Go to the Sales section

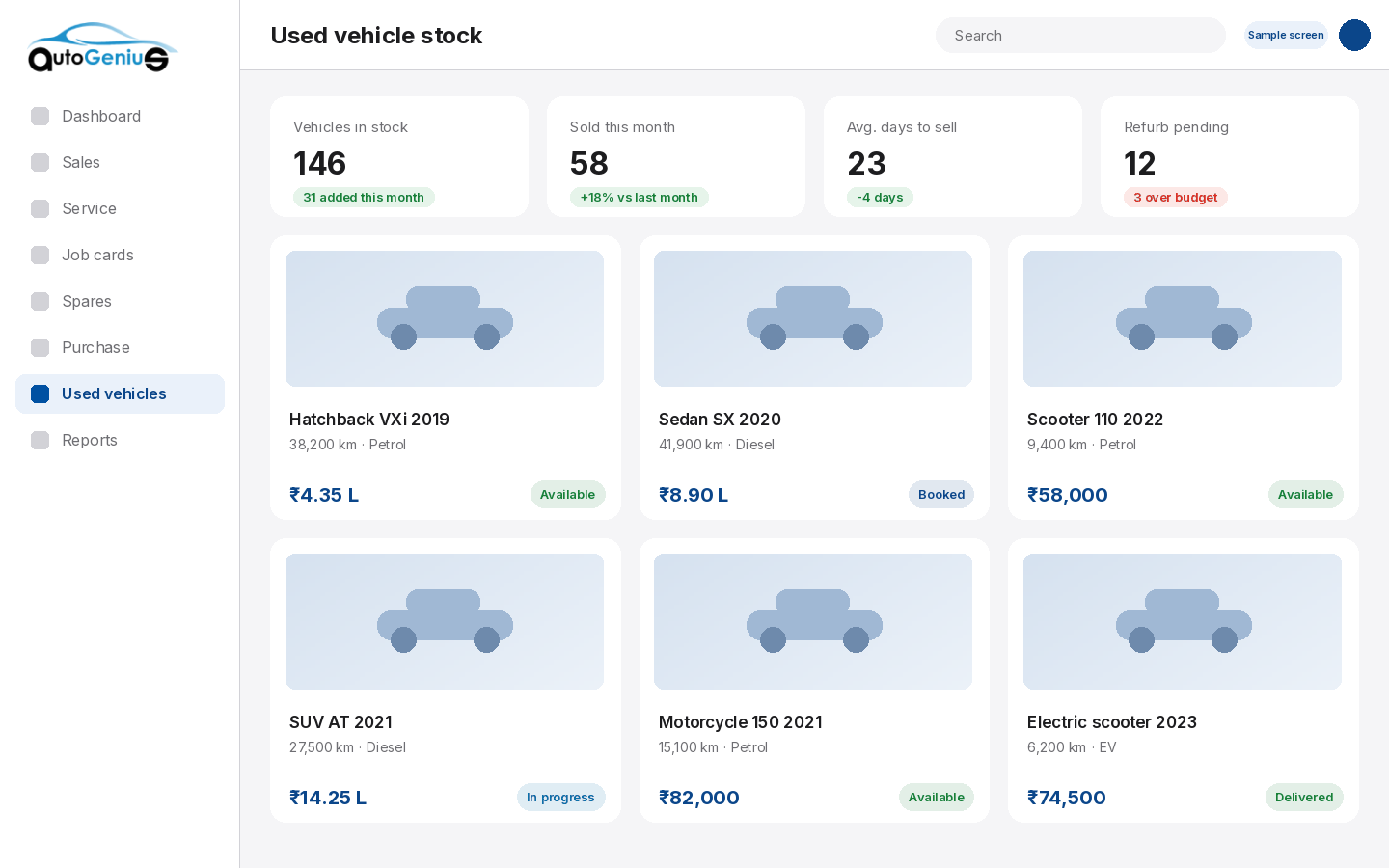[120, 162]
